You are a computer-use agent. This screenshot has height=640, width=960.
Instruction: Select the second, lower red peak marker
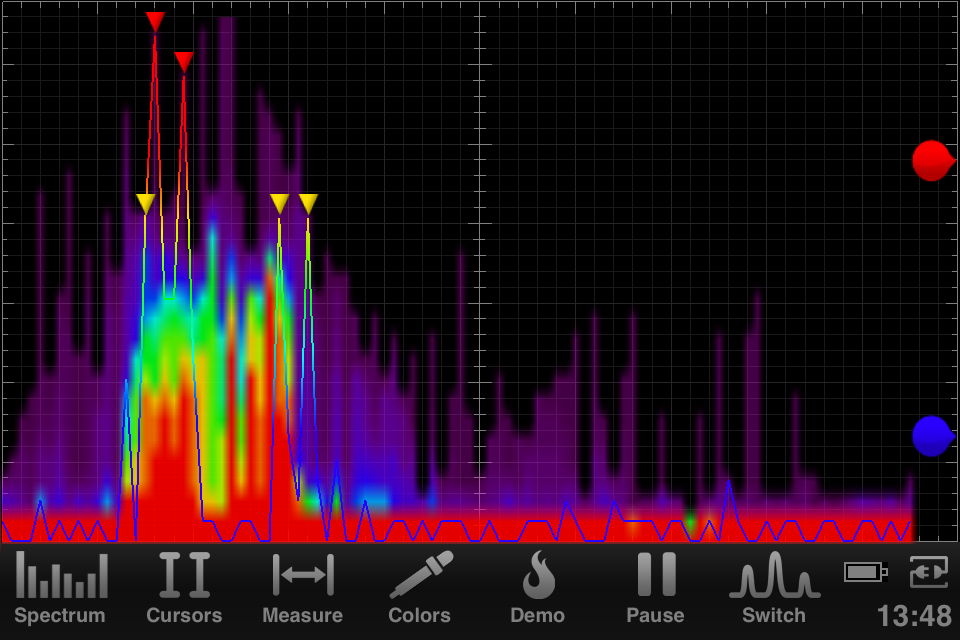(x=184, y=62)
